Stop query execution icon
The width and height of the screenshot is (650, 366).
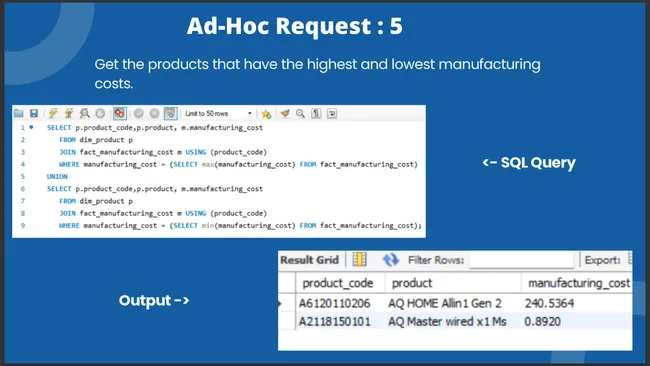(x=100, y=113)
